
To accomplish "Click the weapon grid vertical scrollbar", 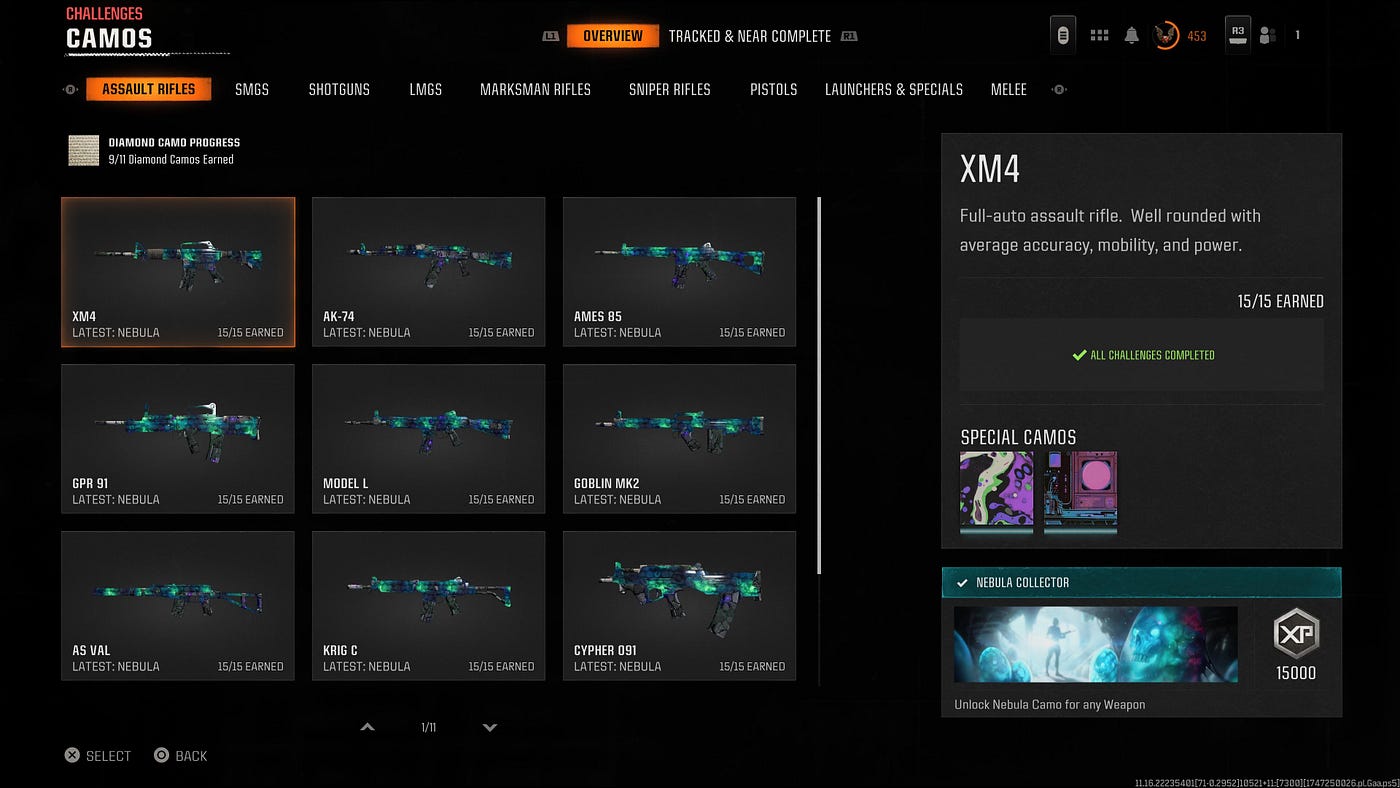I will [x=819, y=386].
